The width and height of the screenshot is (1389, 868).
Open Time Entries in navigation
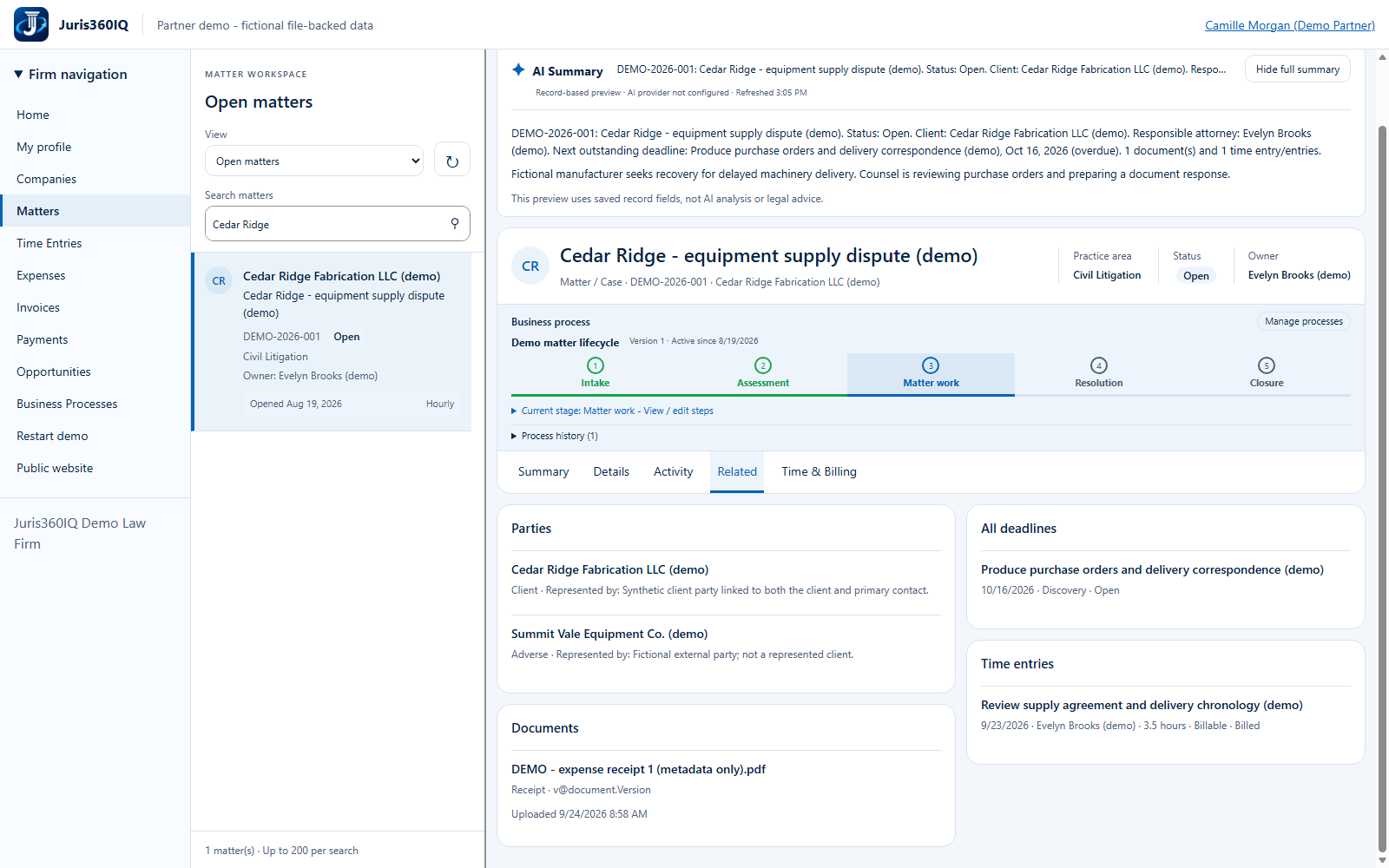point(95,243)
